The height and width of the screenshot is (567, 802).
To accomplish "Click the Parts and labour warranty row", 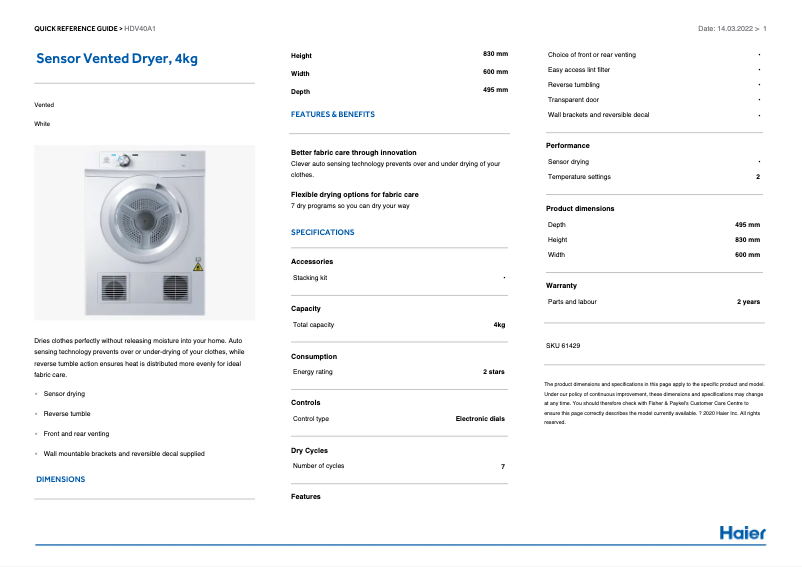I will point(653,301).
